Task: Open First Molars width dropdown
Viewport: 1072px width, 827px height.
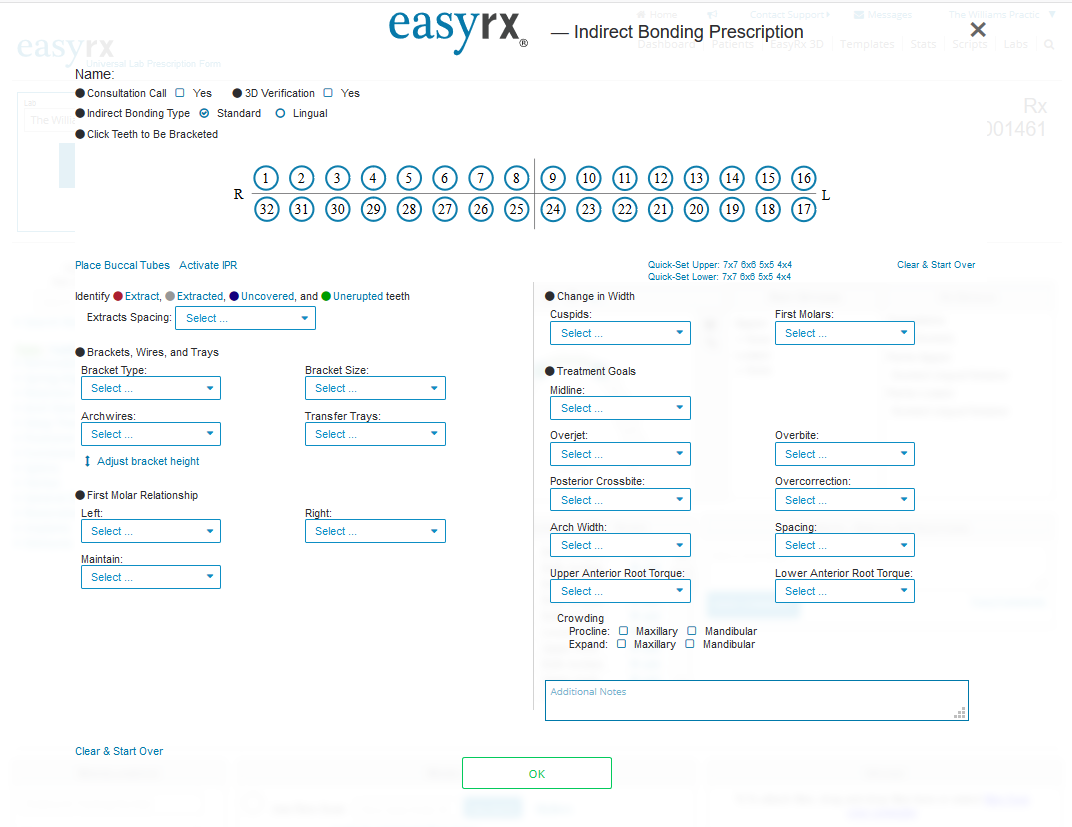Action: [845, 333]
